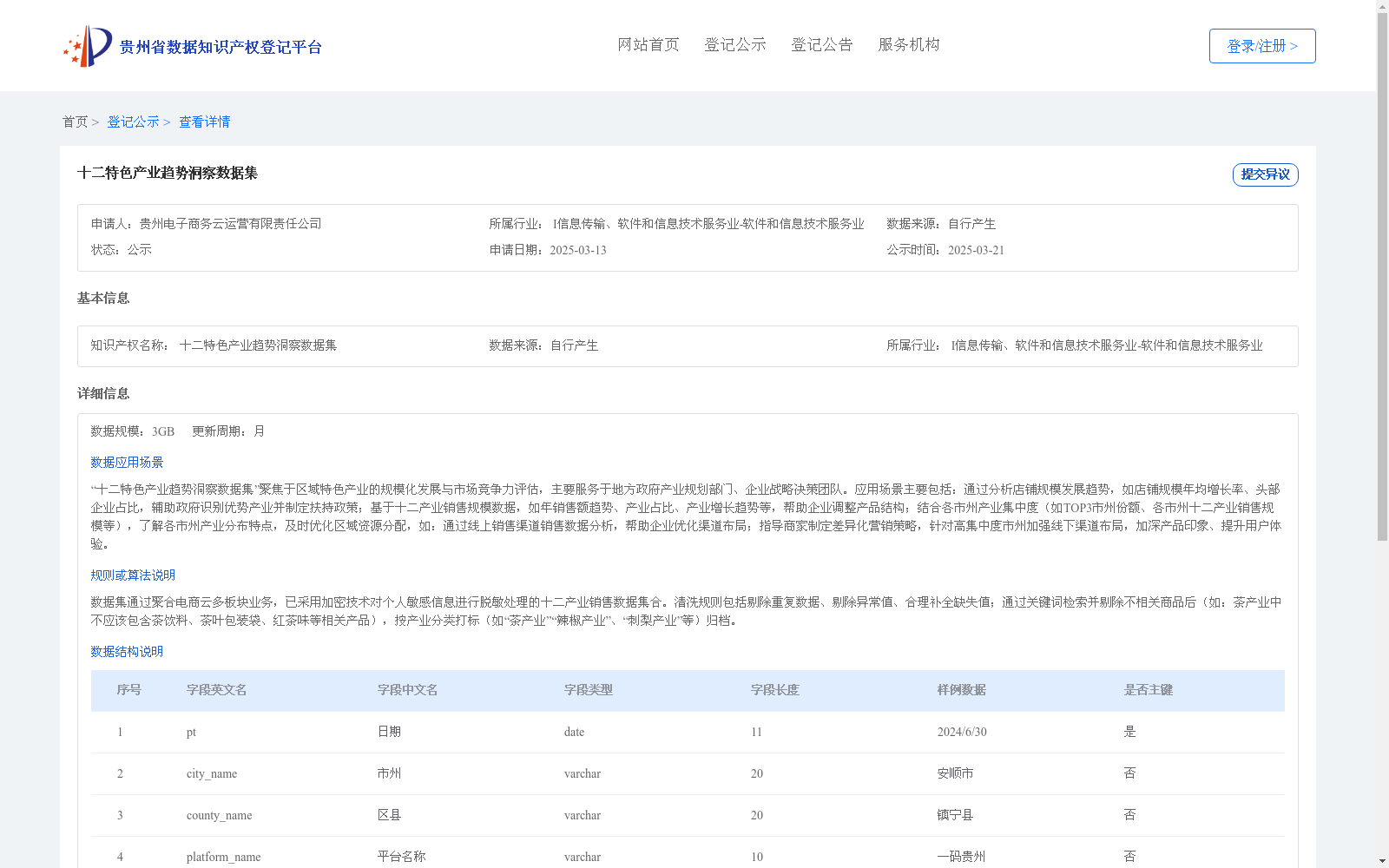Click the 字段类型 column header
Image resolution: width=1389 pixels, height=868 pixels.
(x=589, y=690)
